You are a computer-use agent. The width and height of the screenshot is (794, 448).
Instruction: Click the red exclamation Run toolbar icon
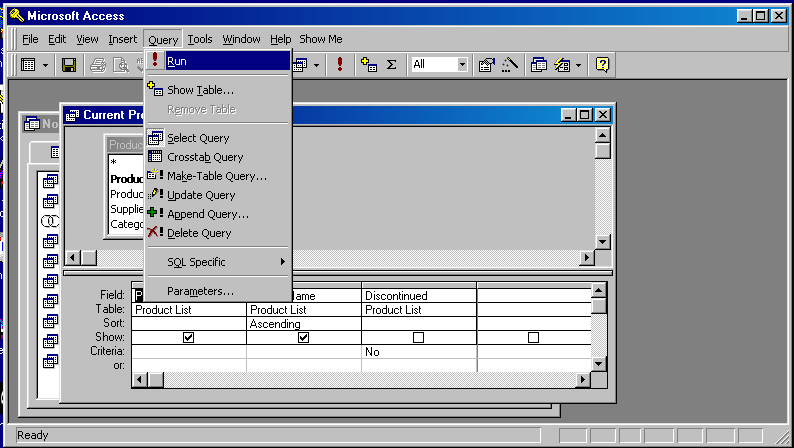click(x=340, y=64)
